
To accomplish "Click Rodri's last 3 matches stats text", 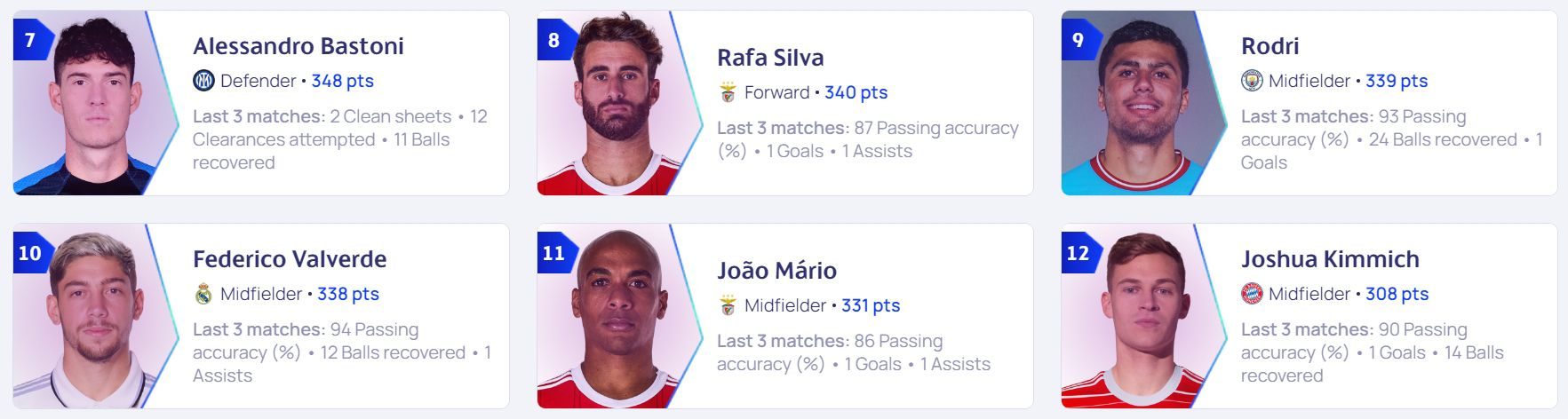I will pyautogui.click(x=1391, y=139).
